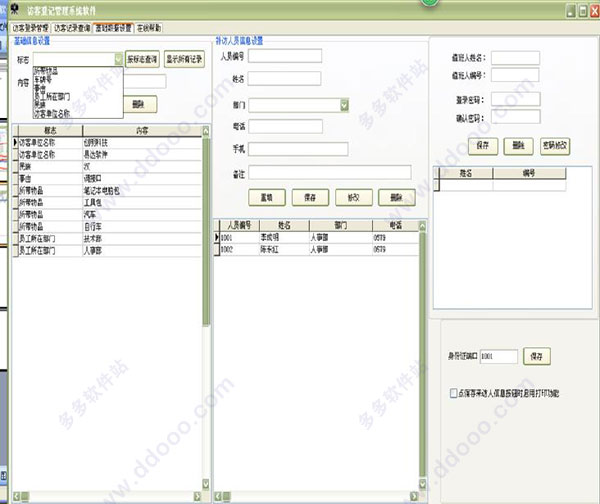Focus the 确认密码 input field
The width and height of the screenshot is (600, 504).
click(516, 117)
